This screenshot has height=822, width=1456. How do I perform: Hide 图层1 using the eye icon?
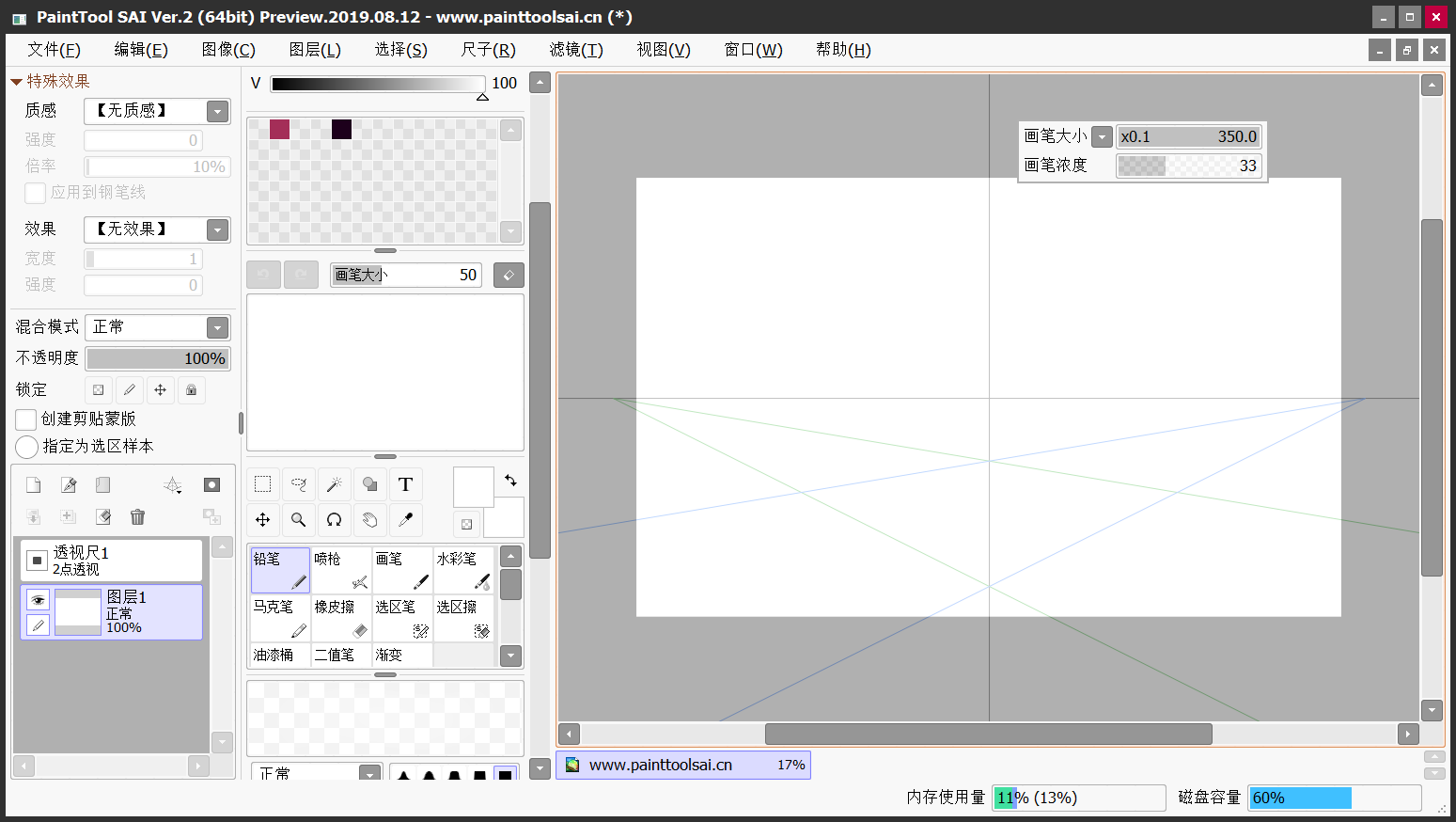[x=38, y=599]
